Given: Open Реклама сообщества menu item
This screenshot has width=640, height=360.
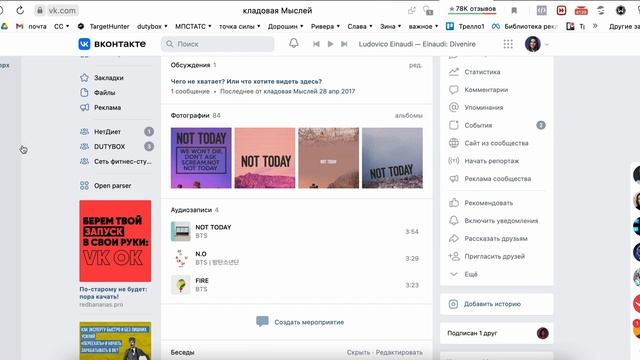Looking at the screenshot, I should (x=497, y=178).
